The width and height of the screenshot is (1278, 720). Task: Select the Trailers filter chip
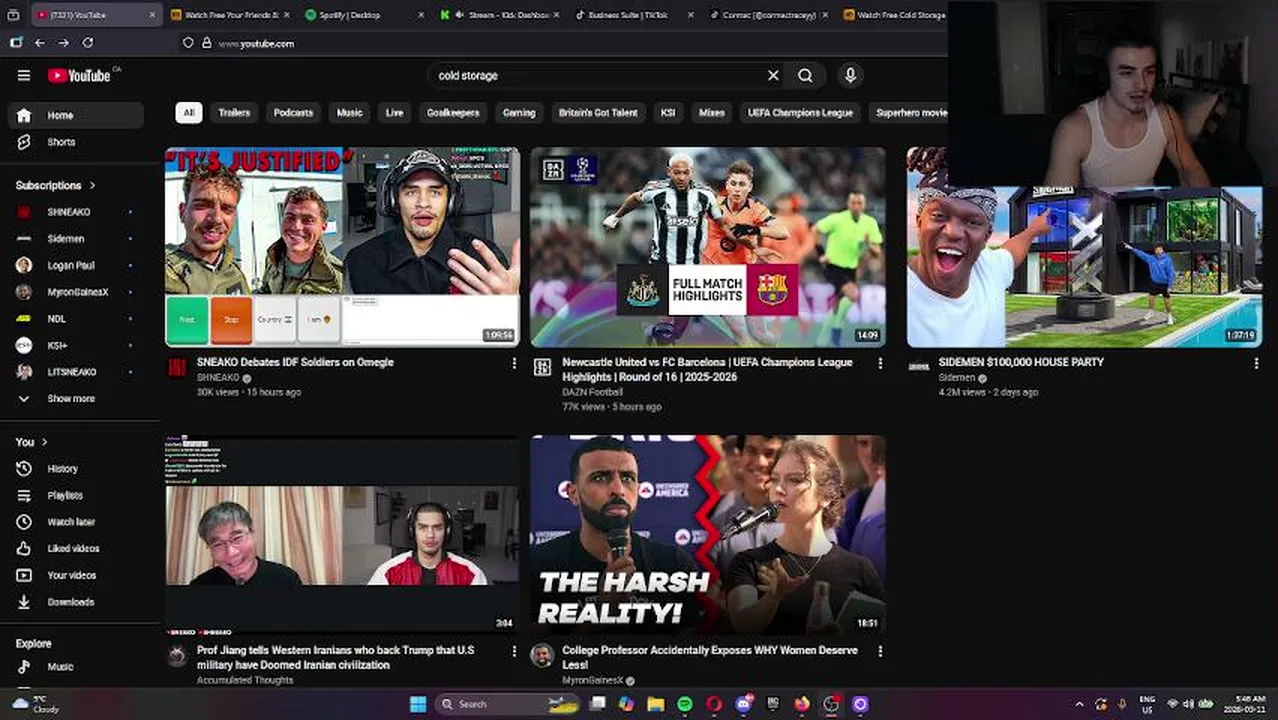(x=234, y=113)
